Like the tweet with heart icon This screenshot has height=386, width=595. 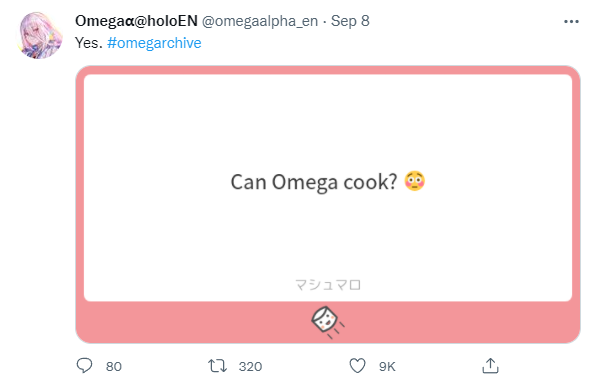pyautogui.click(x=357, y=366)
